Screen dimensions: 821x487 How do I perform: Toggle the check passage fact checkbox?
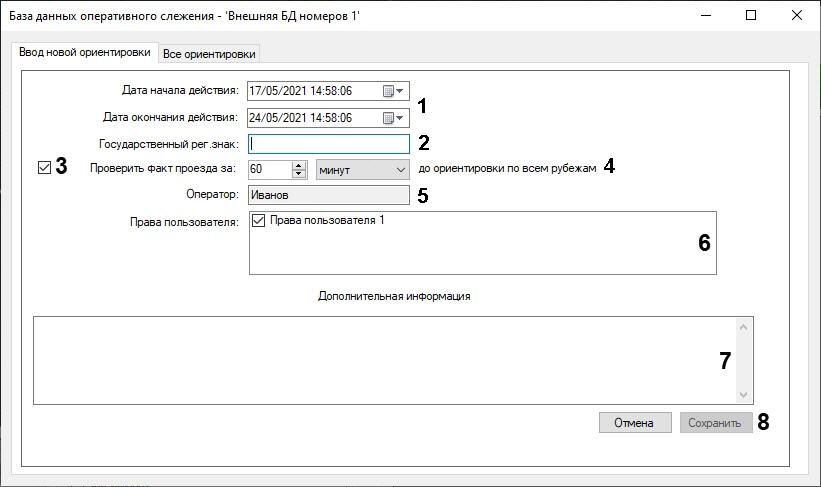43,168
